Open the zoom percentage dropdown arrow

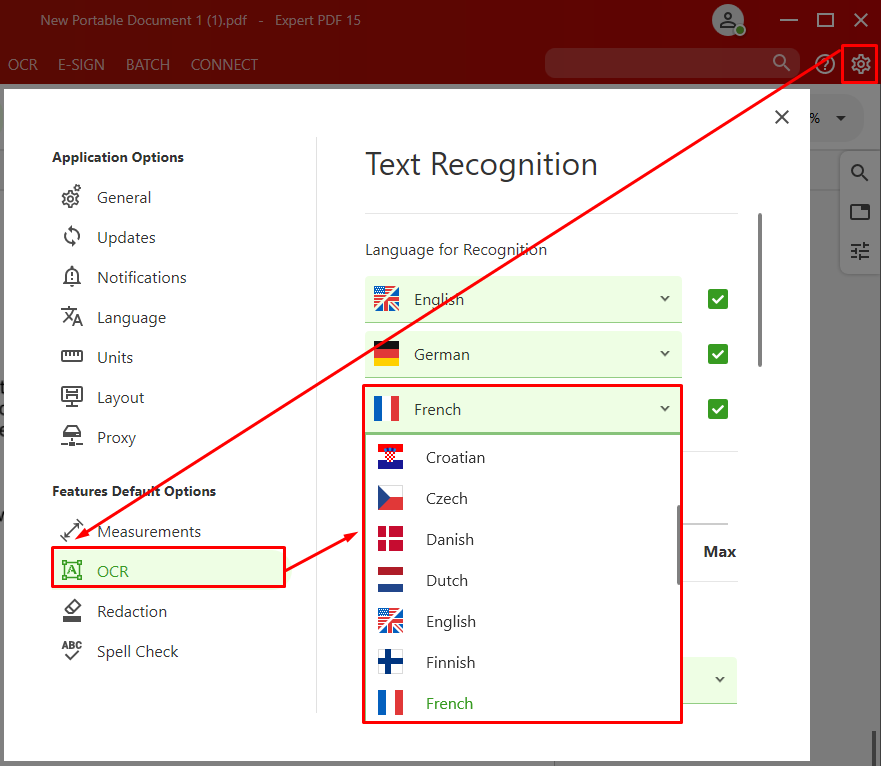(841, 118)
